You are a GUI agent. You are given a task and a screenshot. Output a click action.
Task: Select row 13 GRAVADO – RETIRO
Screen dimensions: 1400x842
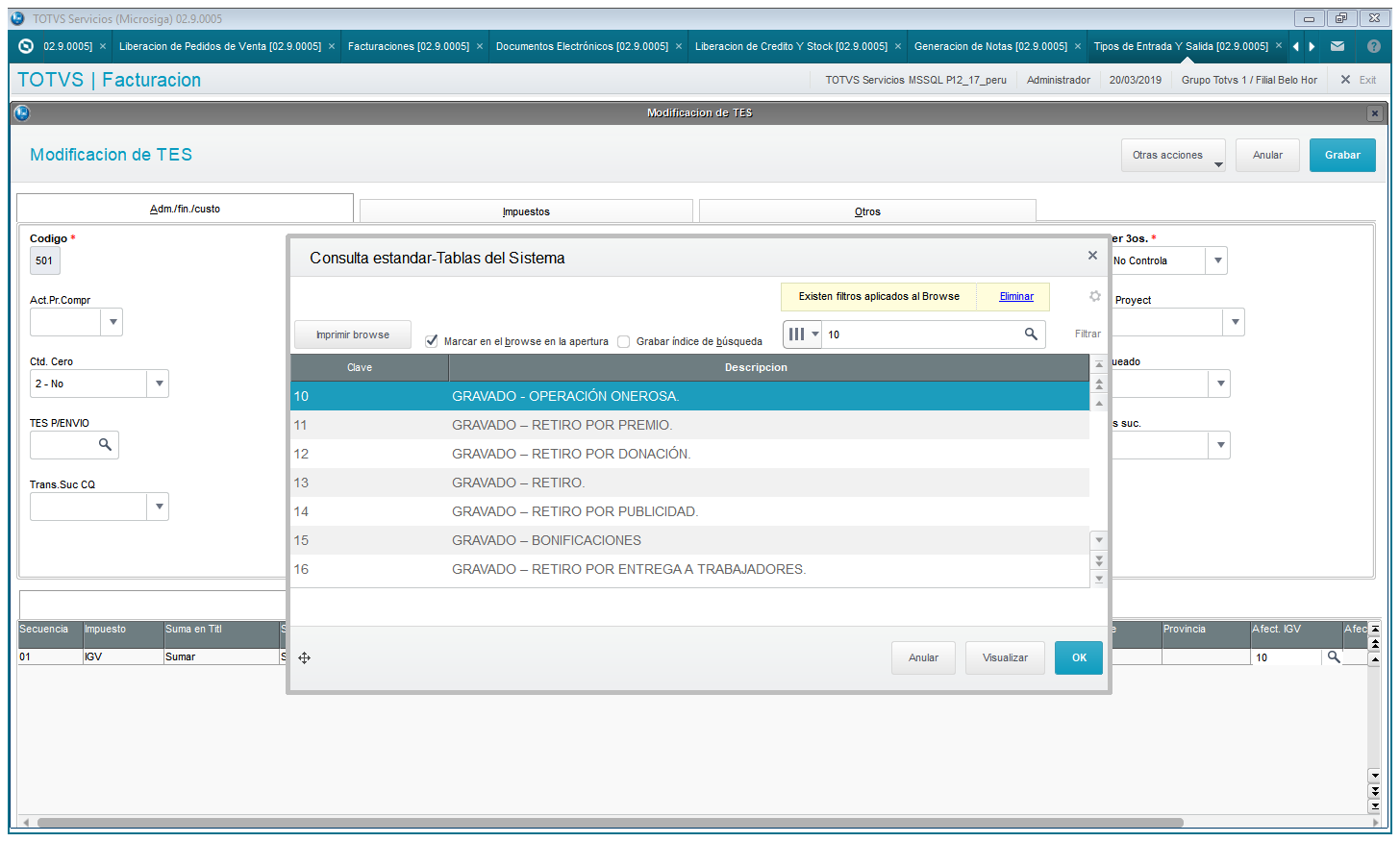[689, 483]
